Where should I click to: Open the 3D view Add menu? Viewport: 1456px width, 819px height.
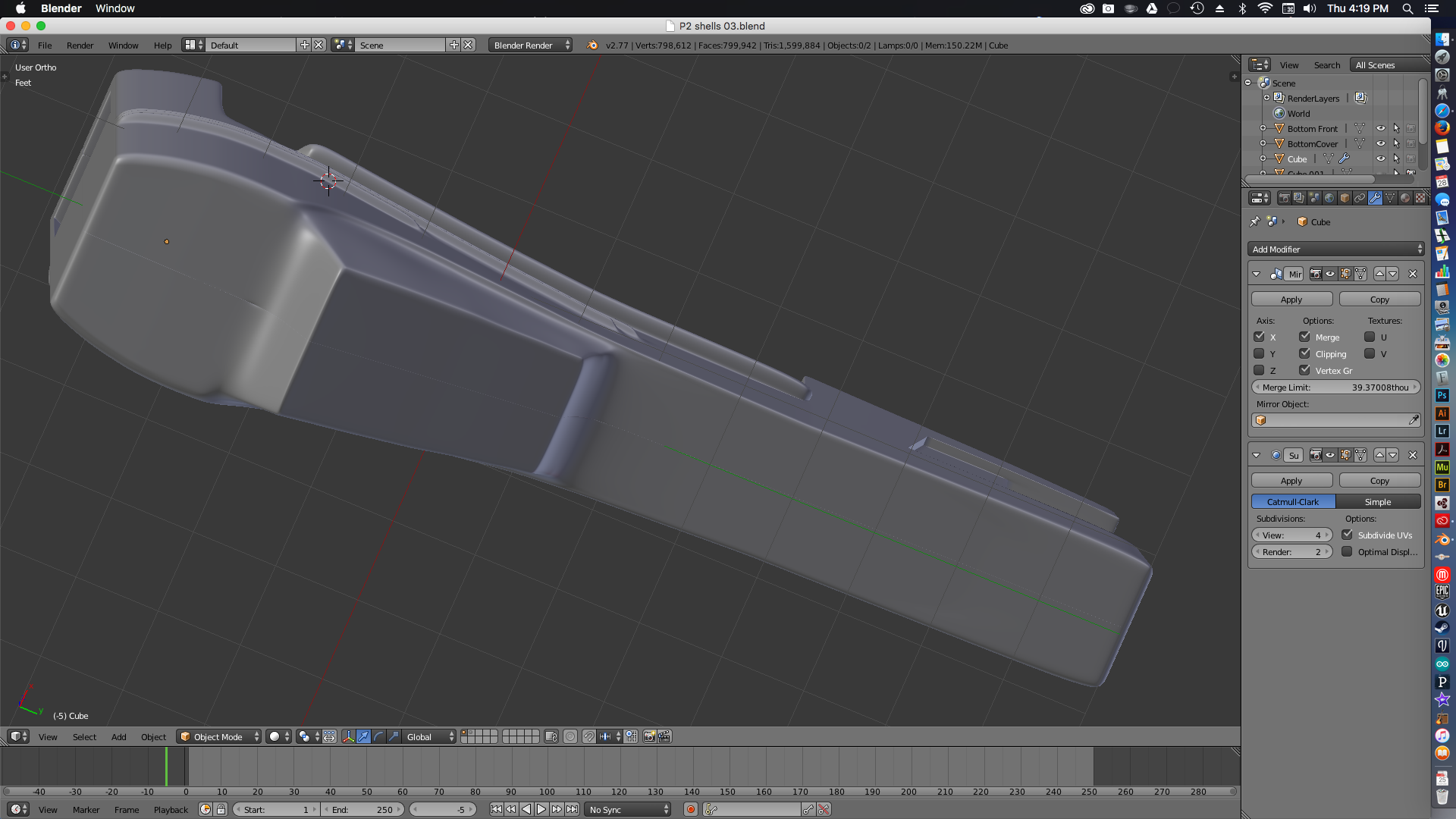click(x=119, y=736)
